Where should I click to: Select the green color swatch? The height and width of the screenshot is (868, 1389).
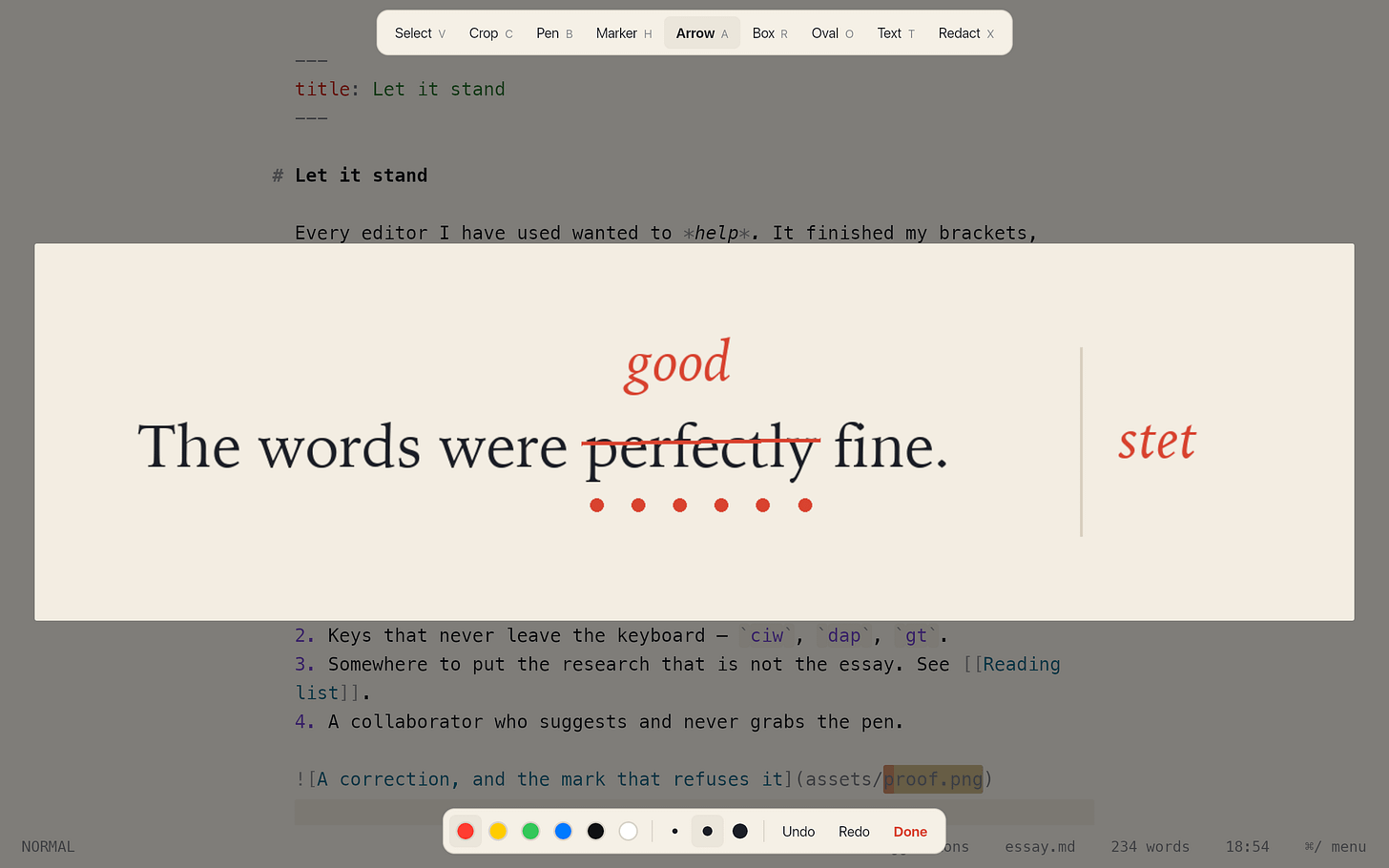click(x=530, y=832)
